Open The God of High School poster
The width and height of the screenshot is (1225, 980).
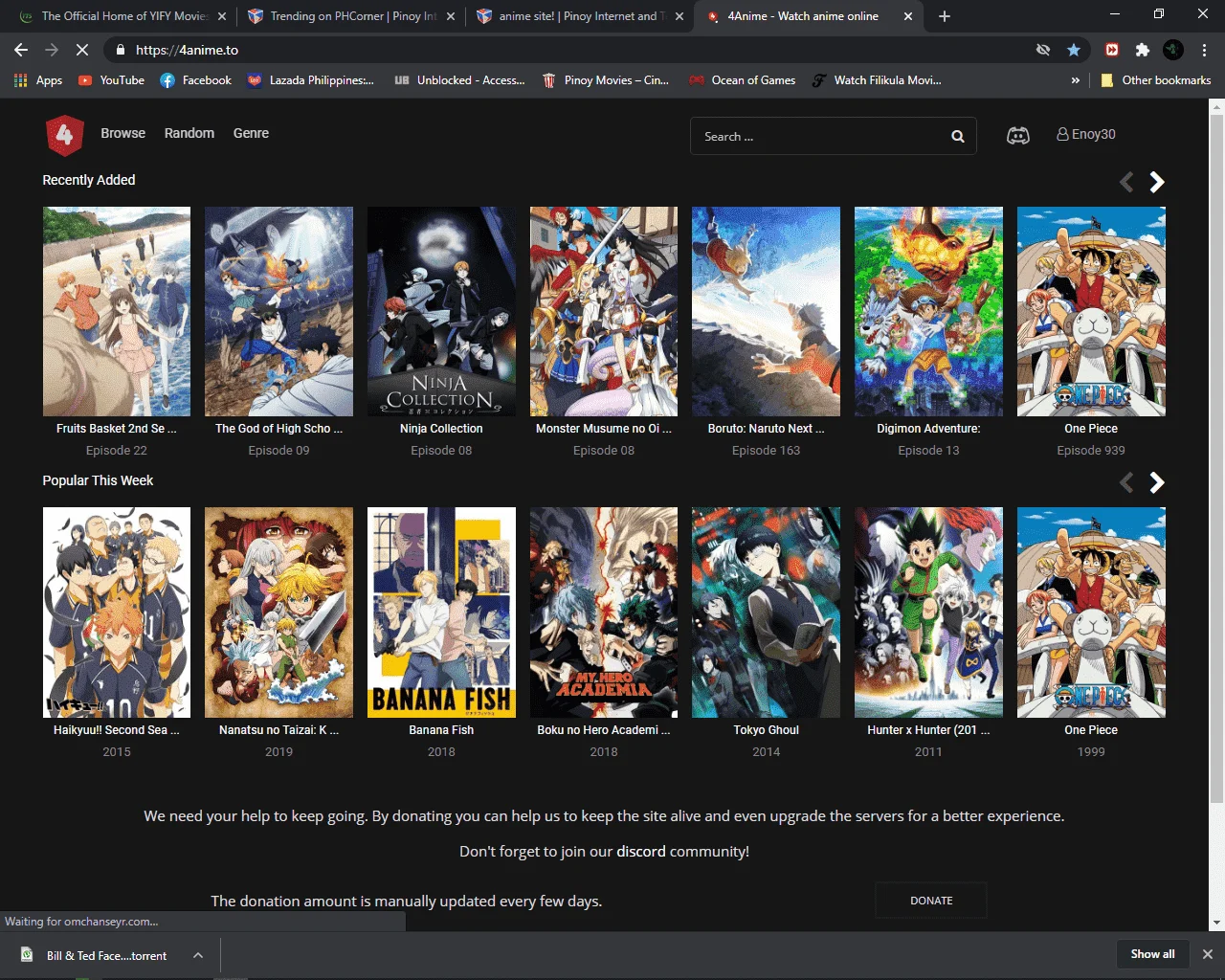pos(278,312)
